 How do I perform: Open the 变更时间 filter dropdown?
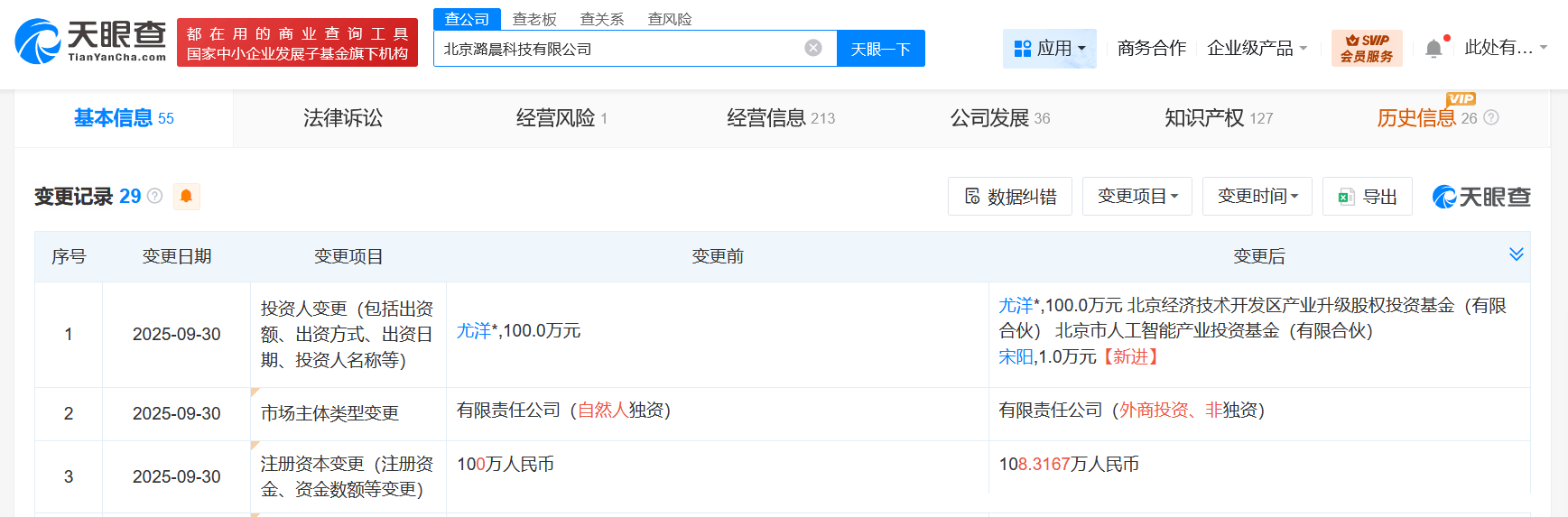pos(1257,196)
